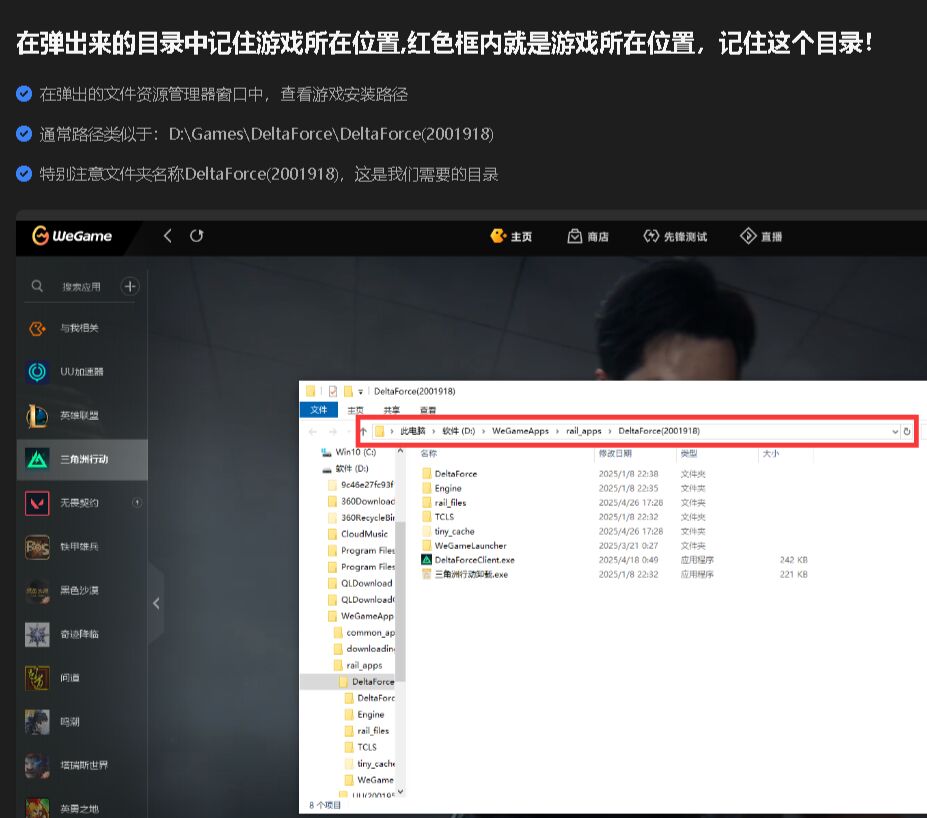927x818 pixels.
Task: Open the WeGame 主页 tab
Action: (x=511, y=236)
